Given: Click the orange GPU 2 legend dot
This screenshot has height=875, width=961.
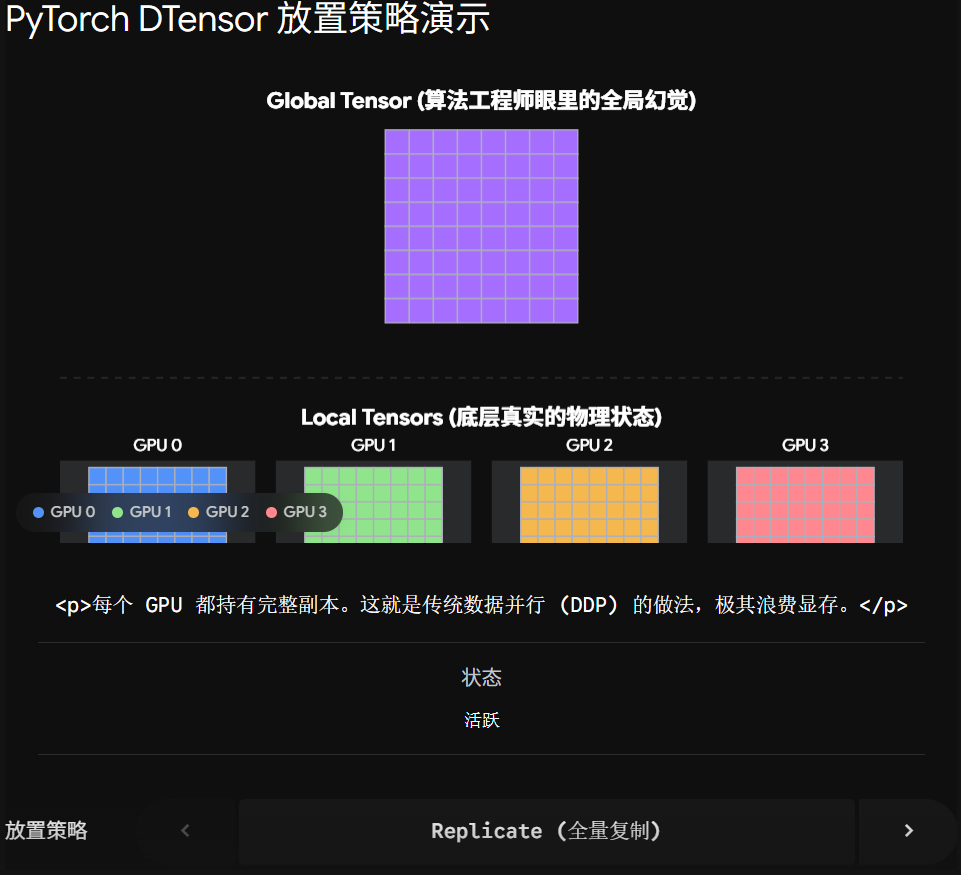Looking at the screenshot, I should coord(194,512).
